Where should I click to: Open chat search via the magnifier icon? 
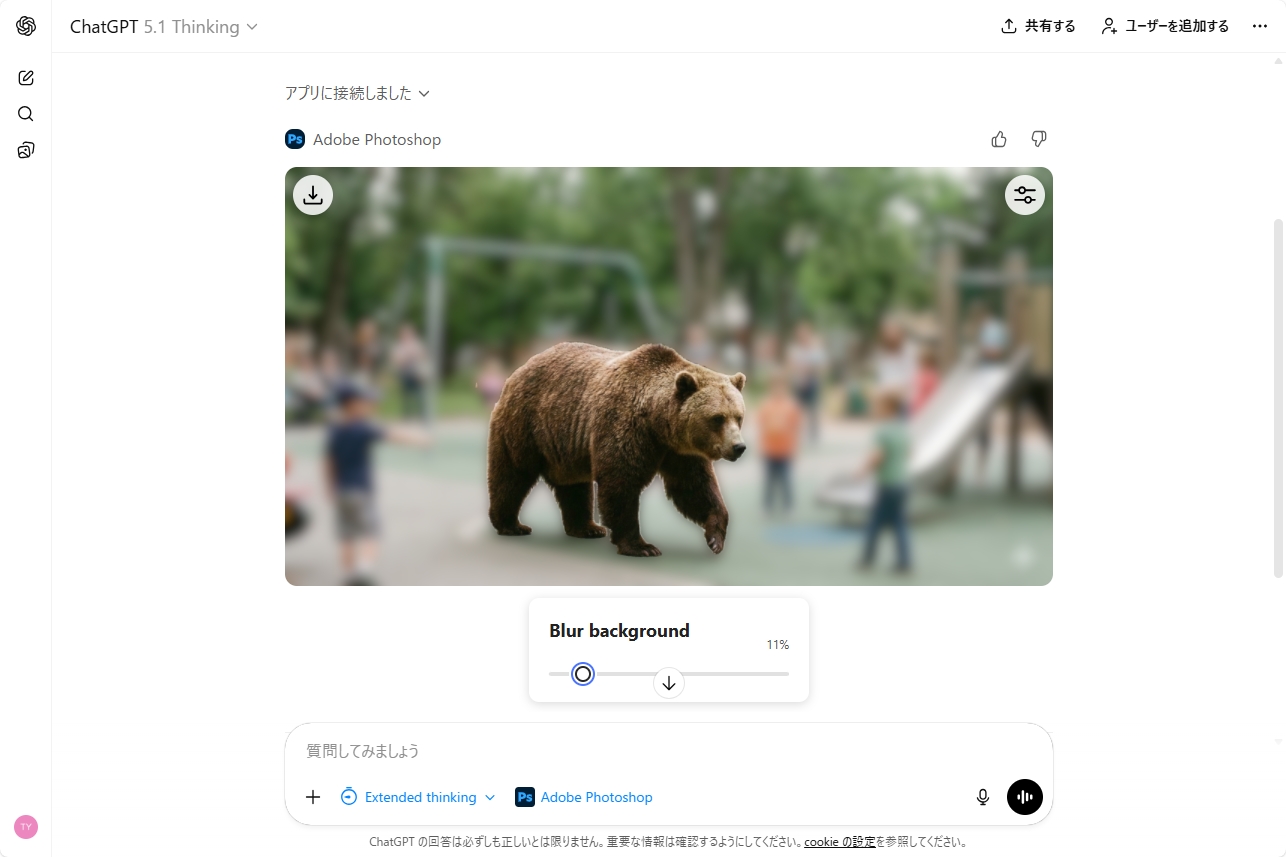pyautogui.click(x=26, y=114)
